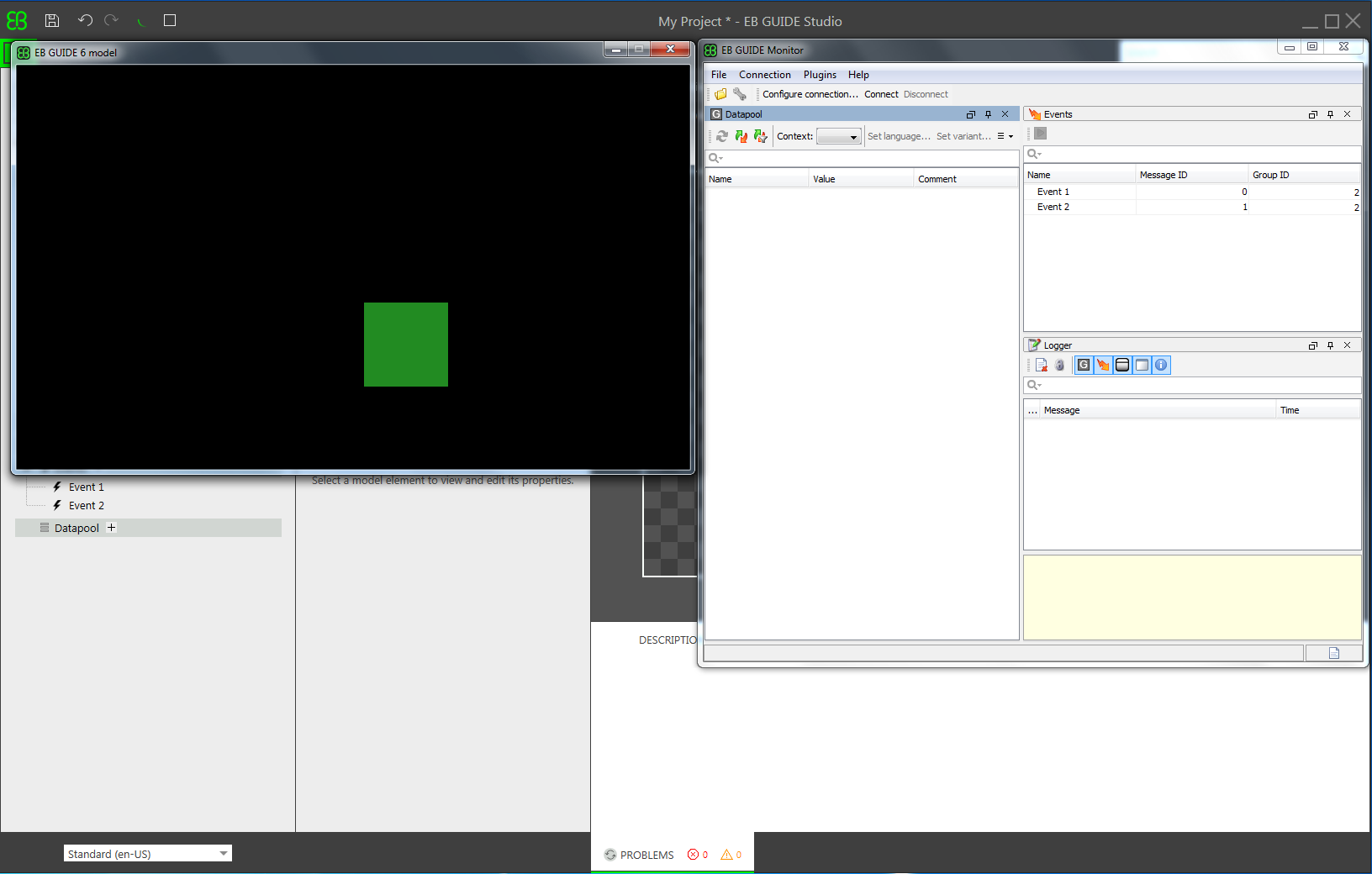Open the Connection menu

coord(765,75)
